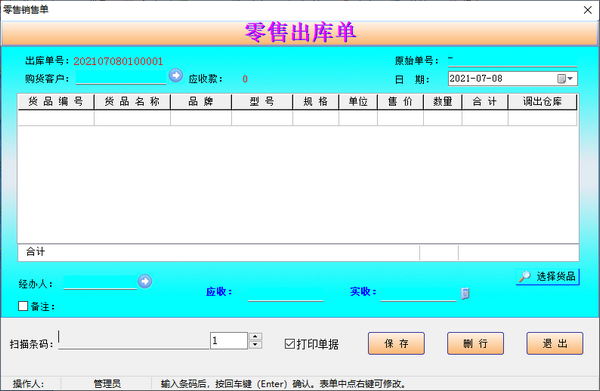The image size is (600, 391).
Task: Decrease quantity with the spinner down arrow
Action: (255, 345)
